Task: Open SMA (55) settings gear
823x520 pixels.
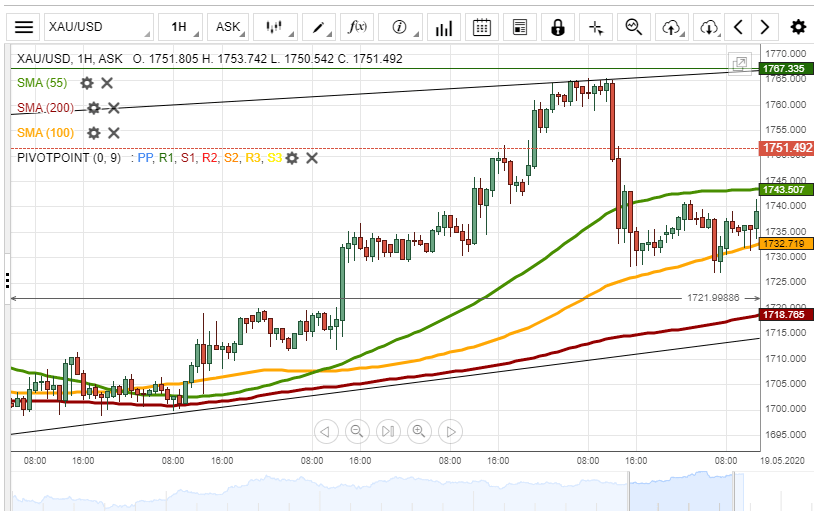Action: (x=87, y=83)
